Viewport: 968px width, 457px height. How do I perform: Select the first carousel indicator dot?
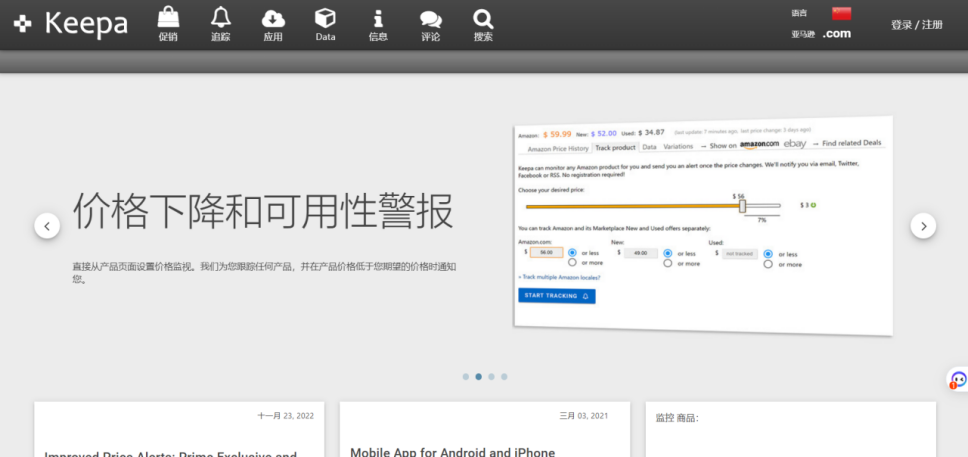pos(465,377)
